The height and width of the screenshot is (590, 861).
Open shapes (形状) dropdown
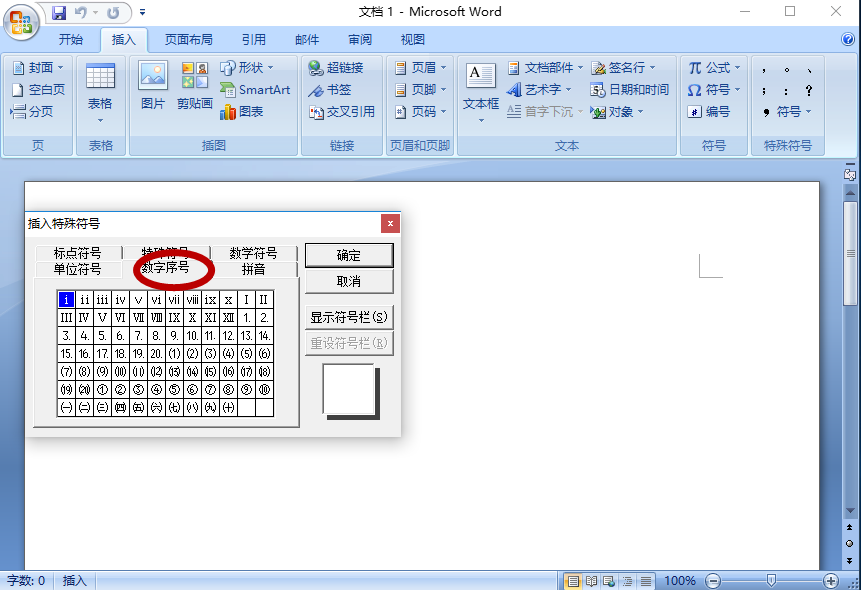(247, 68)
